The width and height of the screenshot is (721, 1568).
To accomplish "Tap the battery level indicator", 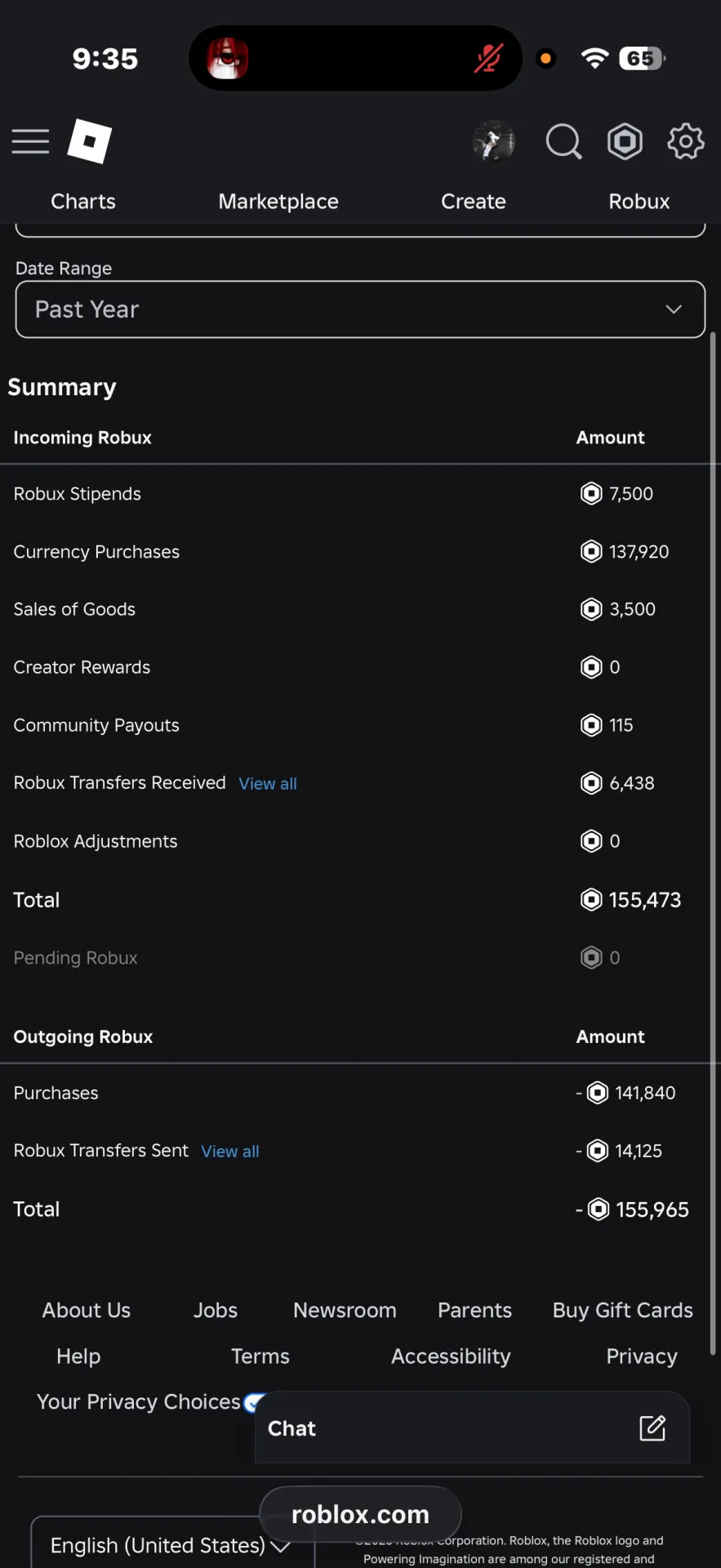I will pyautogui.click(x=643, y=58).
